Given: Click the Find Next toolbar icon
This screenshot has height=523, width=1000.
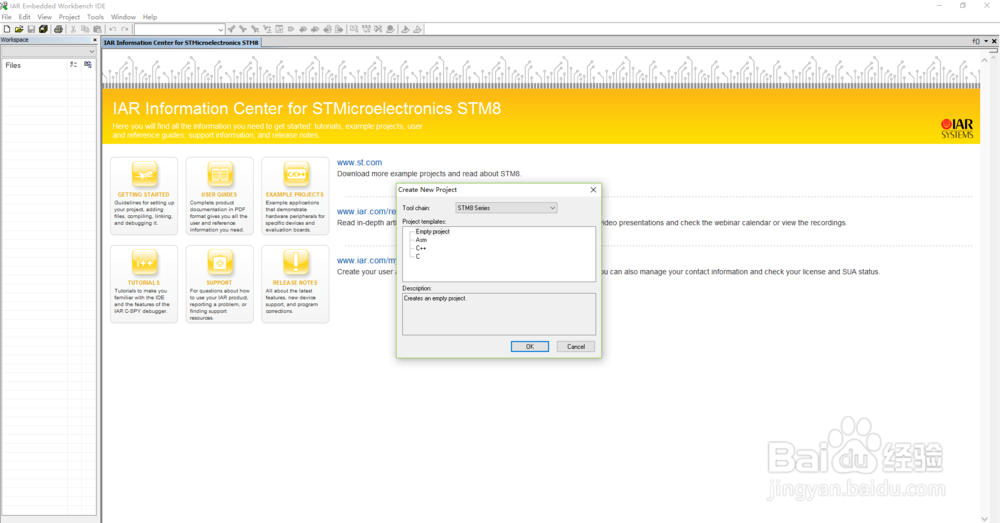Looking at the screenshot, I should pyautogui.click(x=243, y=29).
